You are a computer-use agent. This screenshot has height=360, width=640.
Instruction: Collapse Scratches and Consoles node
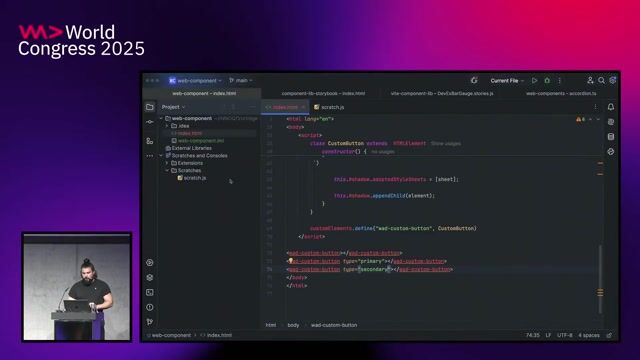[161, 156]
